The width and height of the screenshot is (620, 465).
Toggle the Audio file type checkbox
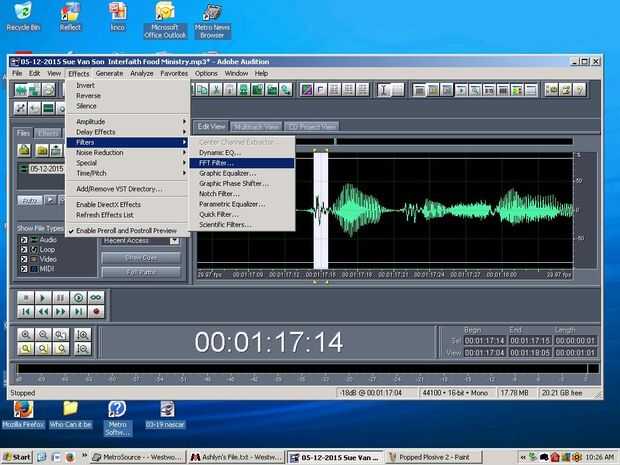(x=24, y=240)
